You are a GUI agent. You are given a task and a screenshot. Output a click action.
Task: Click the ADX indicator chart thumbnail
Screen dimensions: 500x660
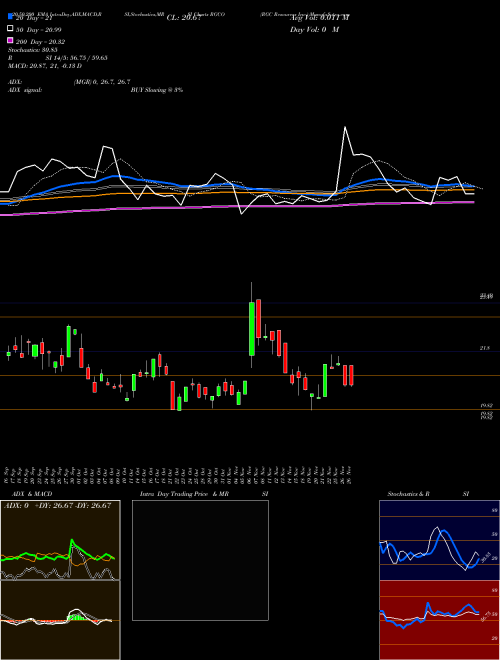click(60, 540)
